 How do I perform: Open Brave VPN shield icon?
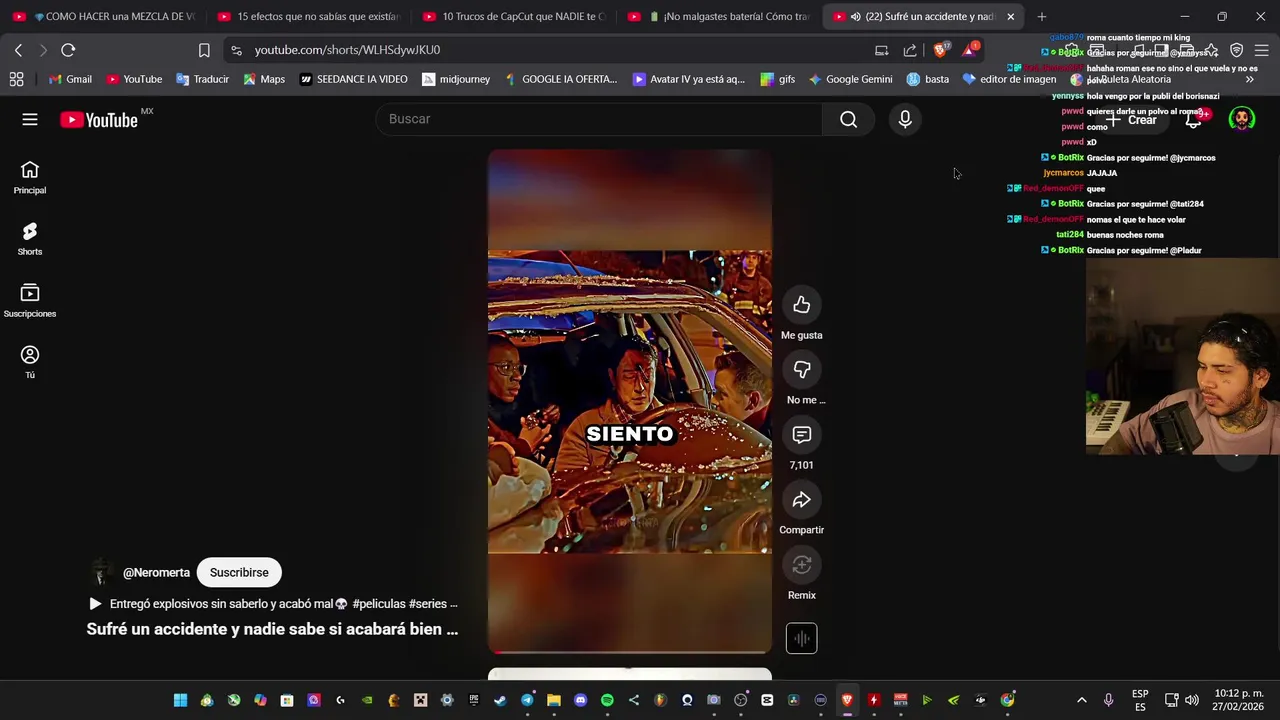tap(1236, 50)
